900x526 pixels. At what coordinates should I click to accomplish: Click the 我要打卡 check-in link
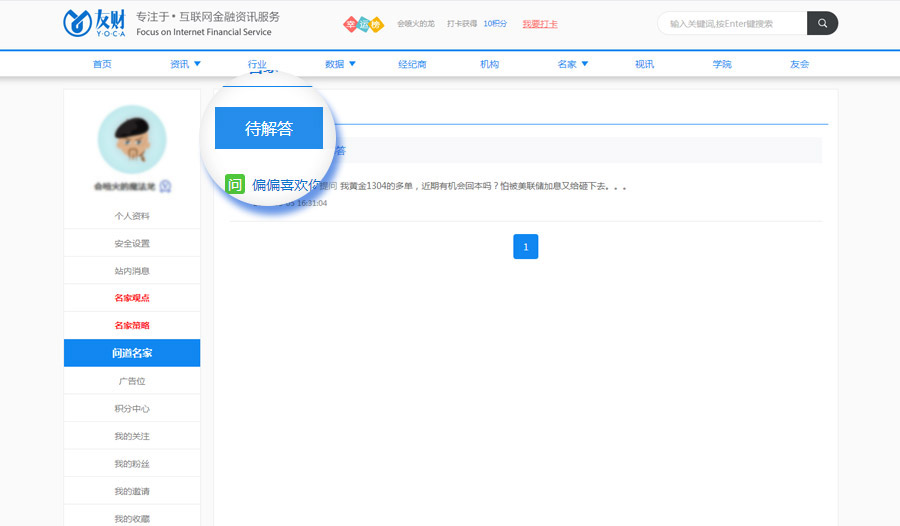(x=540, y=24)
